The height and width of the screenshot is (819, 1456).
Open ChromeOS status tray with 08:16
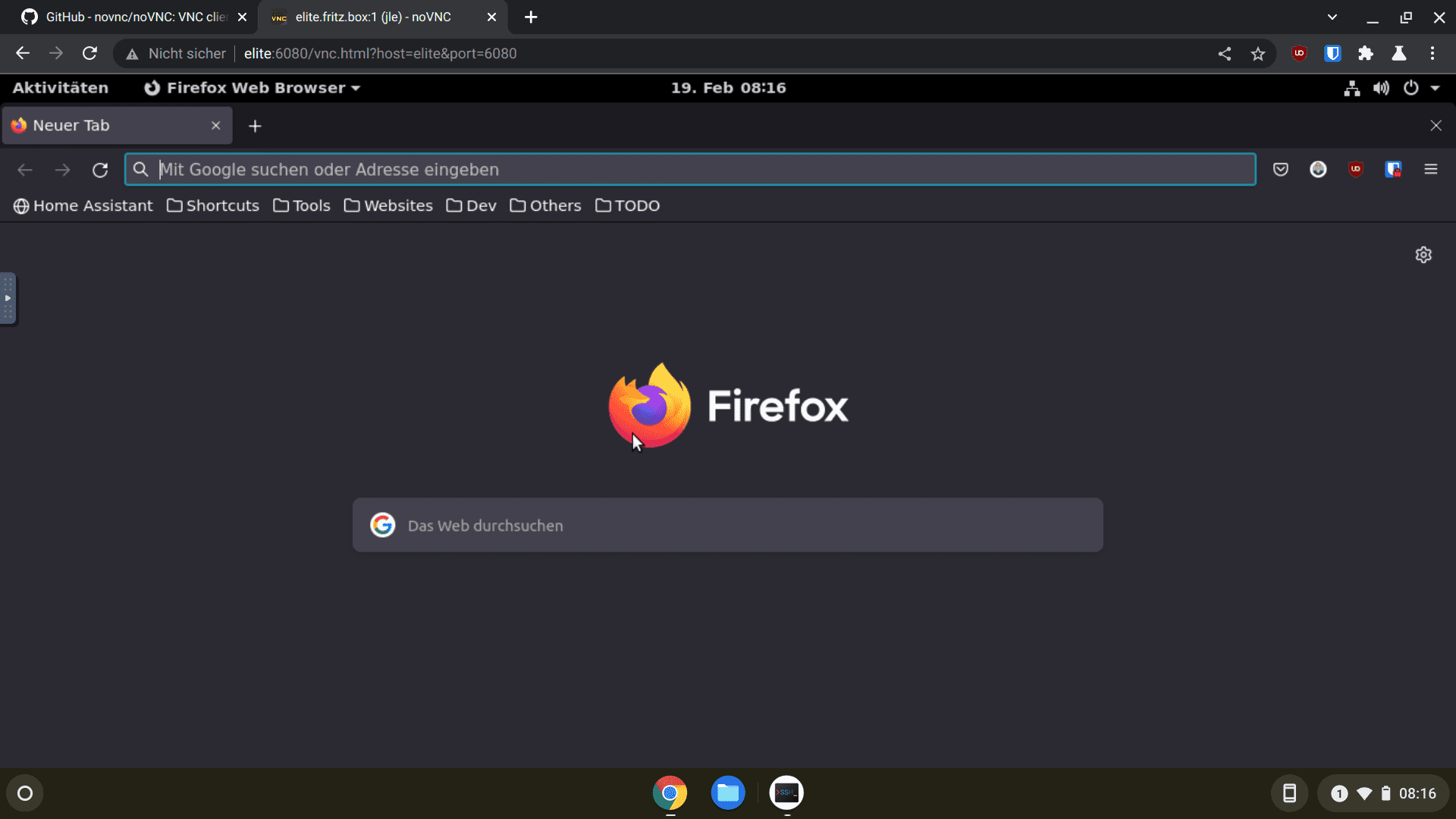click(1383, 793)
